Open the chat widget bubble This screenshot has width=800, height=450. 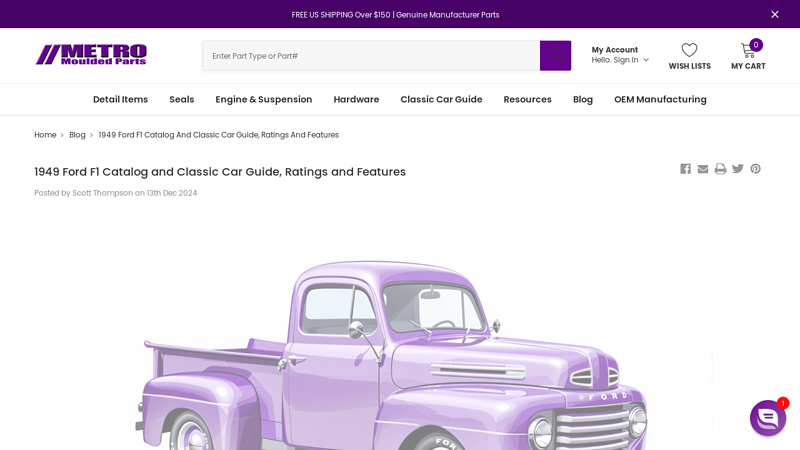click(767, 418)
